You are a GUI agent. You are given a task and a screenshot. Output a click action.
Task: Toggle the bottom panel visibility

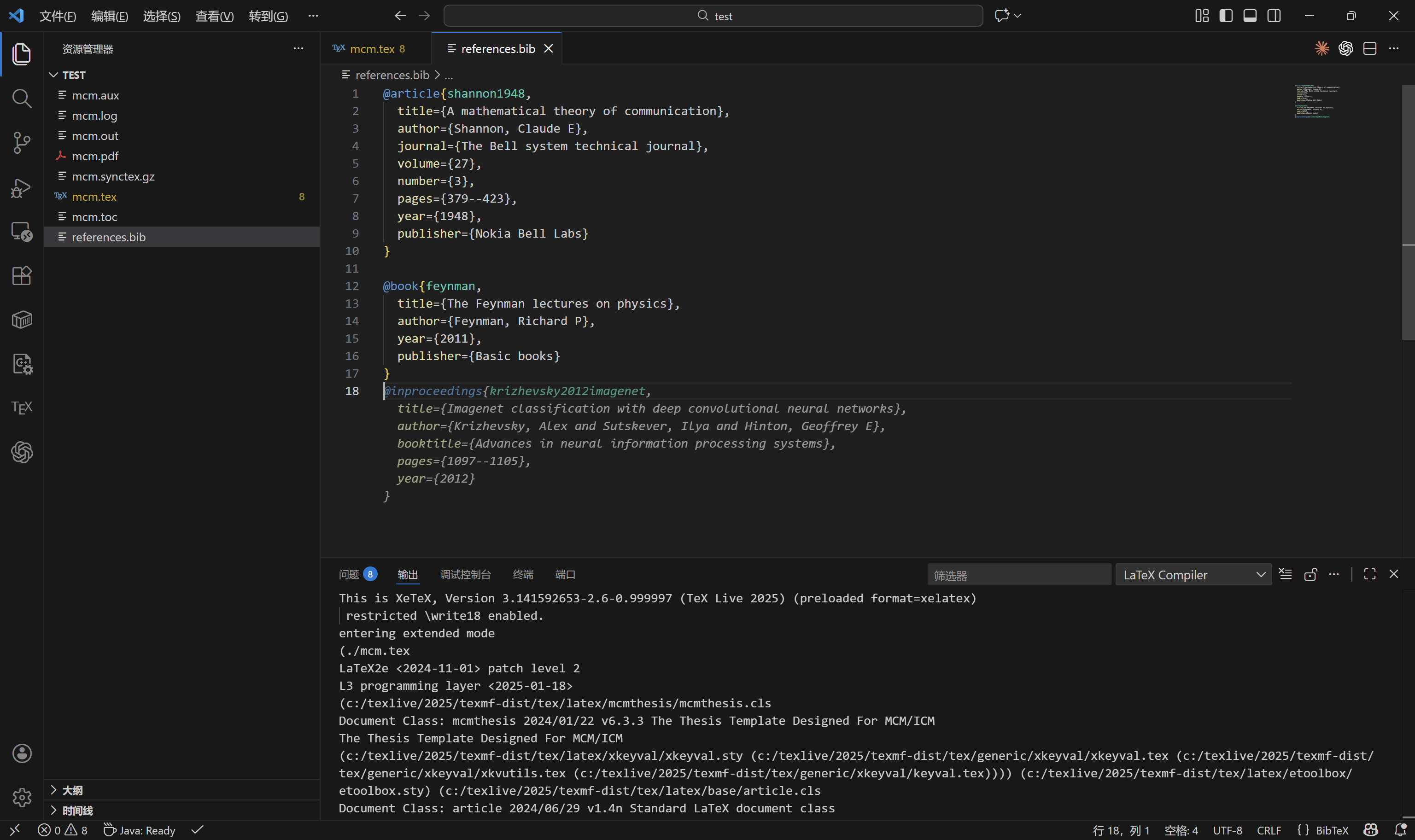(x=1250, y=16)
